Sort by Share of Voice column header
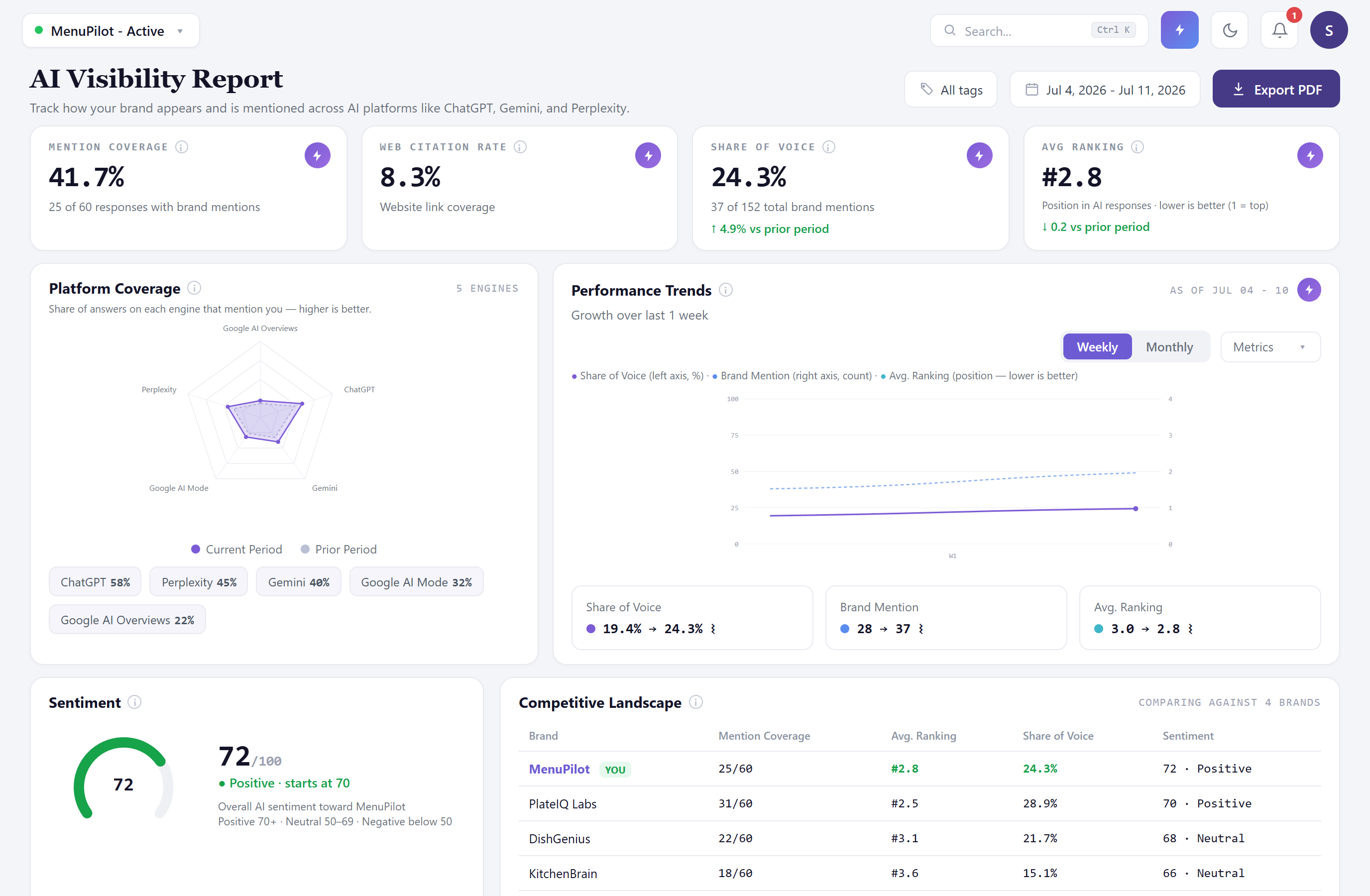The image size is (1370, 896). click(1057, 735)
